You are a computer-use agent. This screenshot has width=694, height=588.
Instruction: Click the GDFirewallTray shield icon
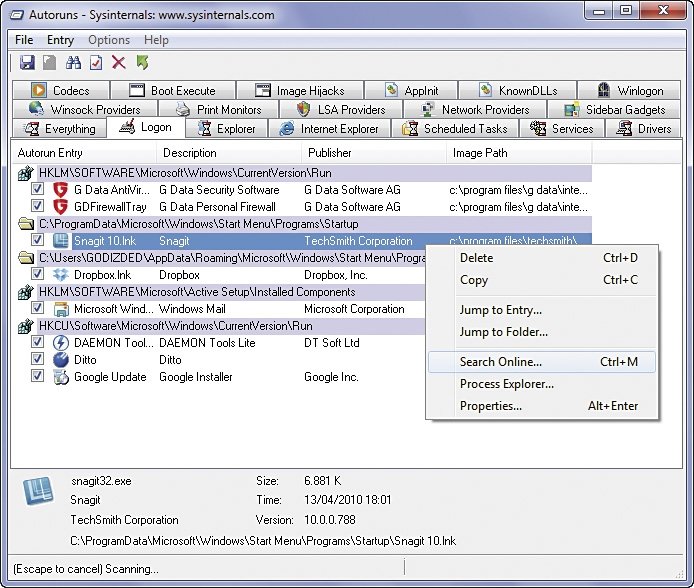pos(60,207)
